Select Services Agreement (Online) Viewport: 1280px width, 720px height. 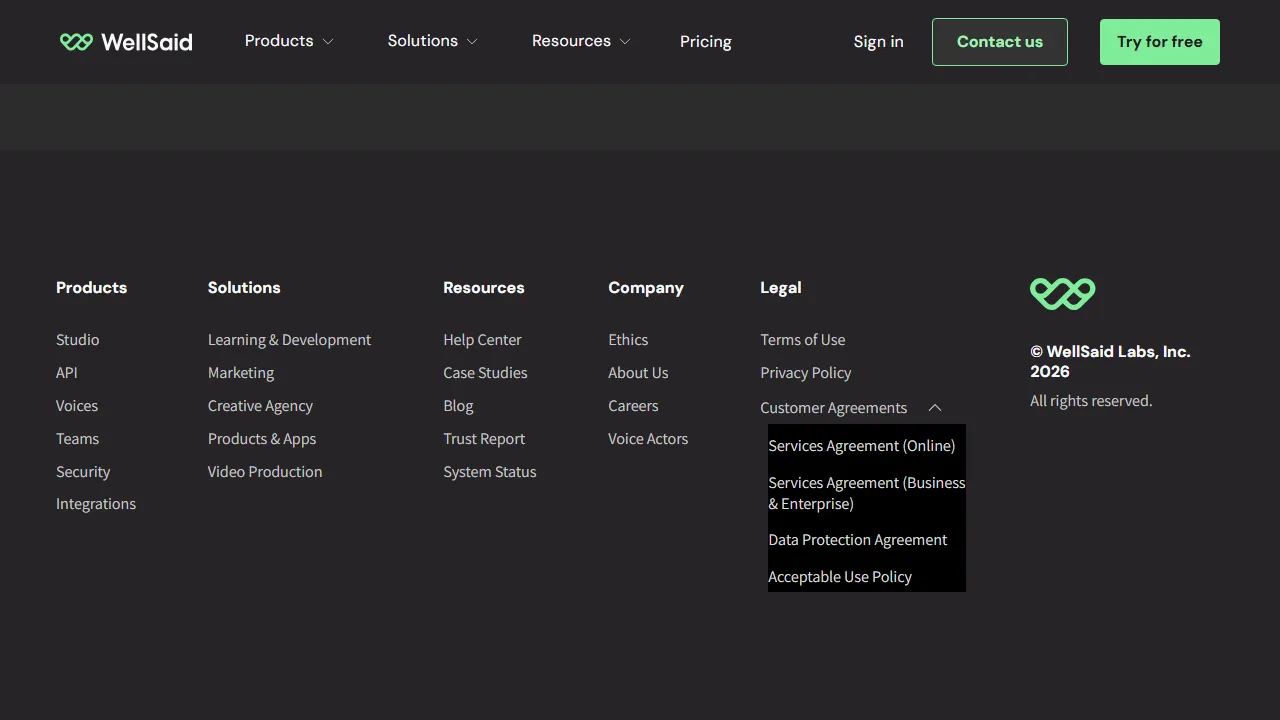862,446
